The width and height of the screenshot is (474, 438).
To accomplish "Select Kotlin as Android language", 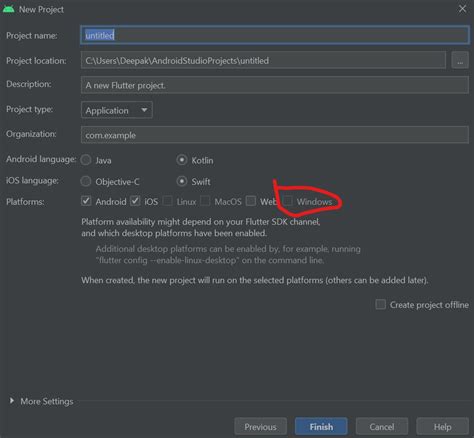I will (182, 160).
